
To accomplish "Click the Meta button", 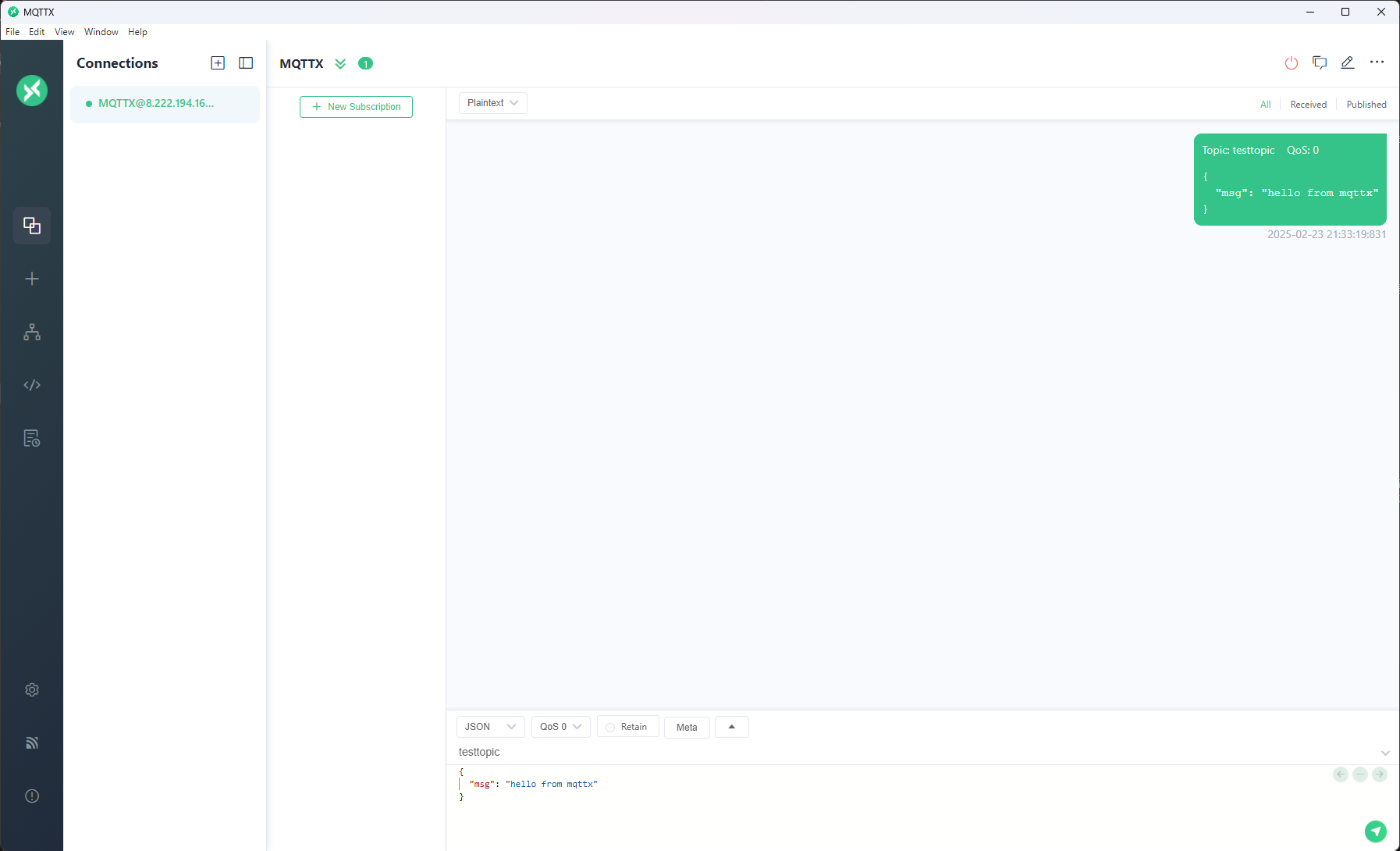I will (687, 727).
